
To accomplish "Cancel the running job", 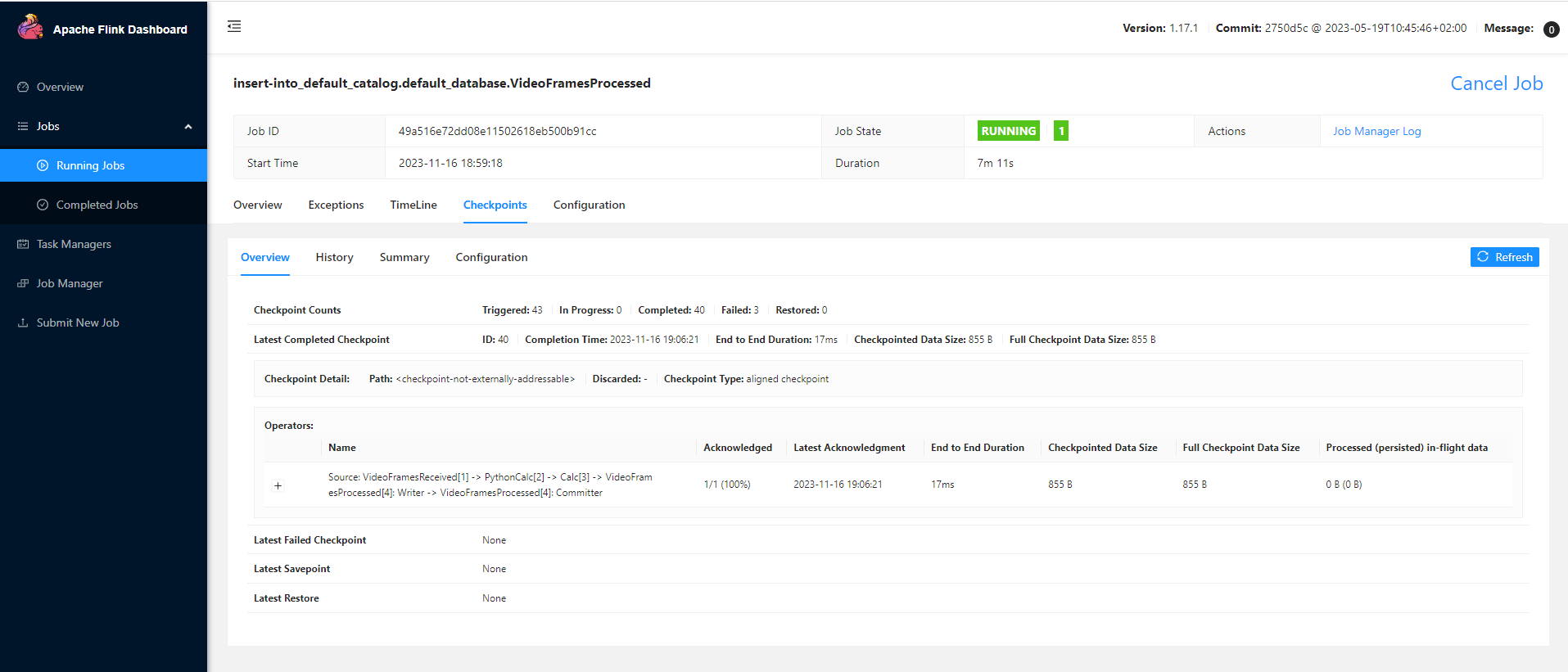I will [x=1496, y=83].
